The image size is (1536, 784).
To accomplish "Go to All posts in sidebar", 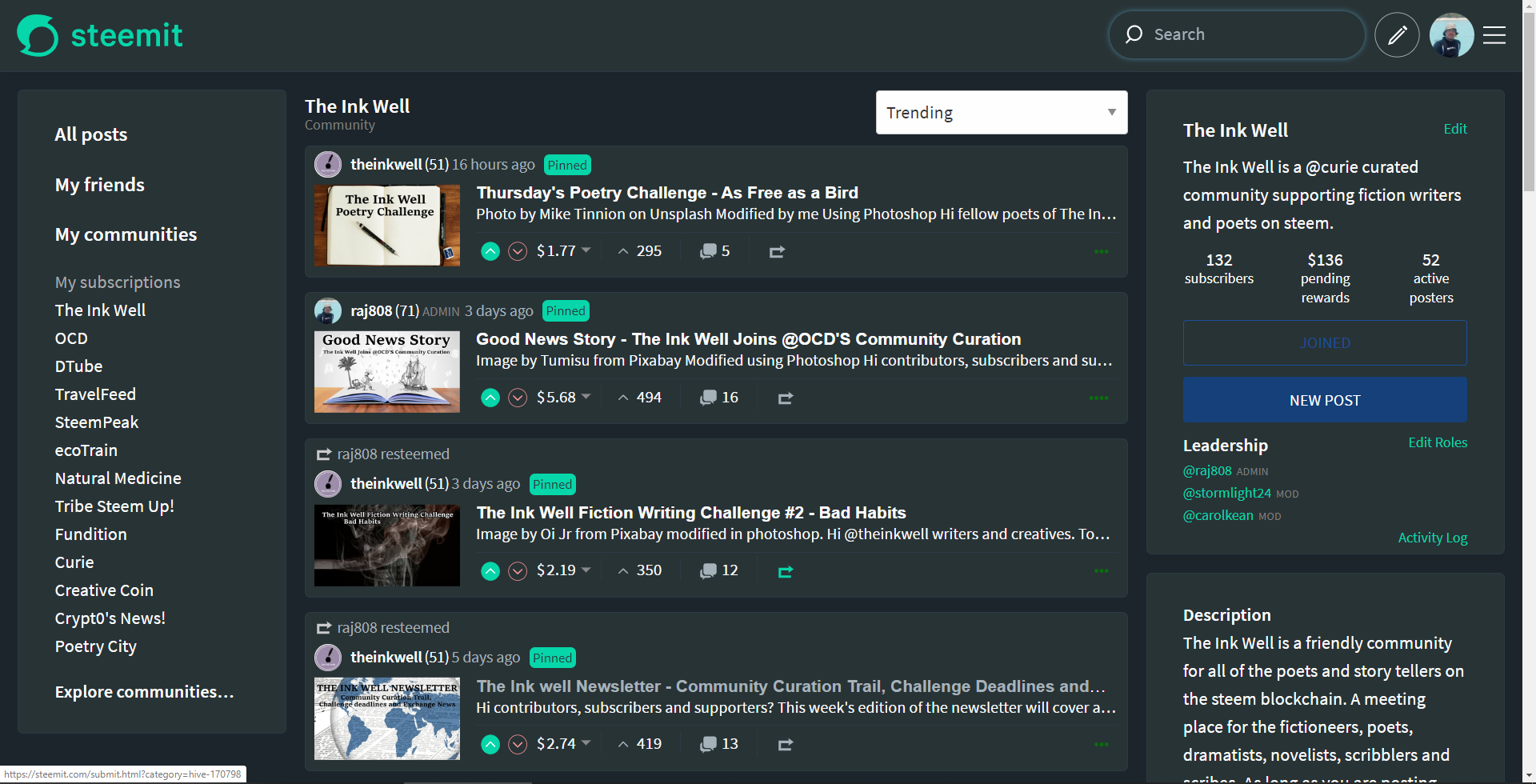I will pos(91,134).
